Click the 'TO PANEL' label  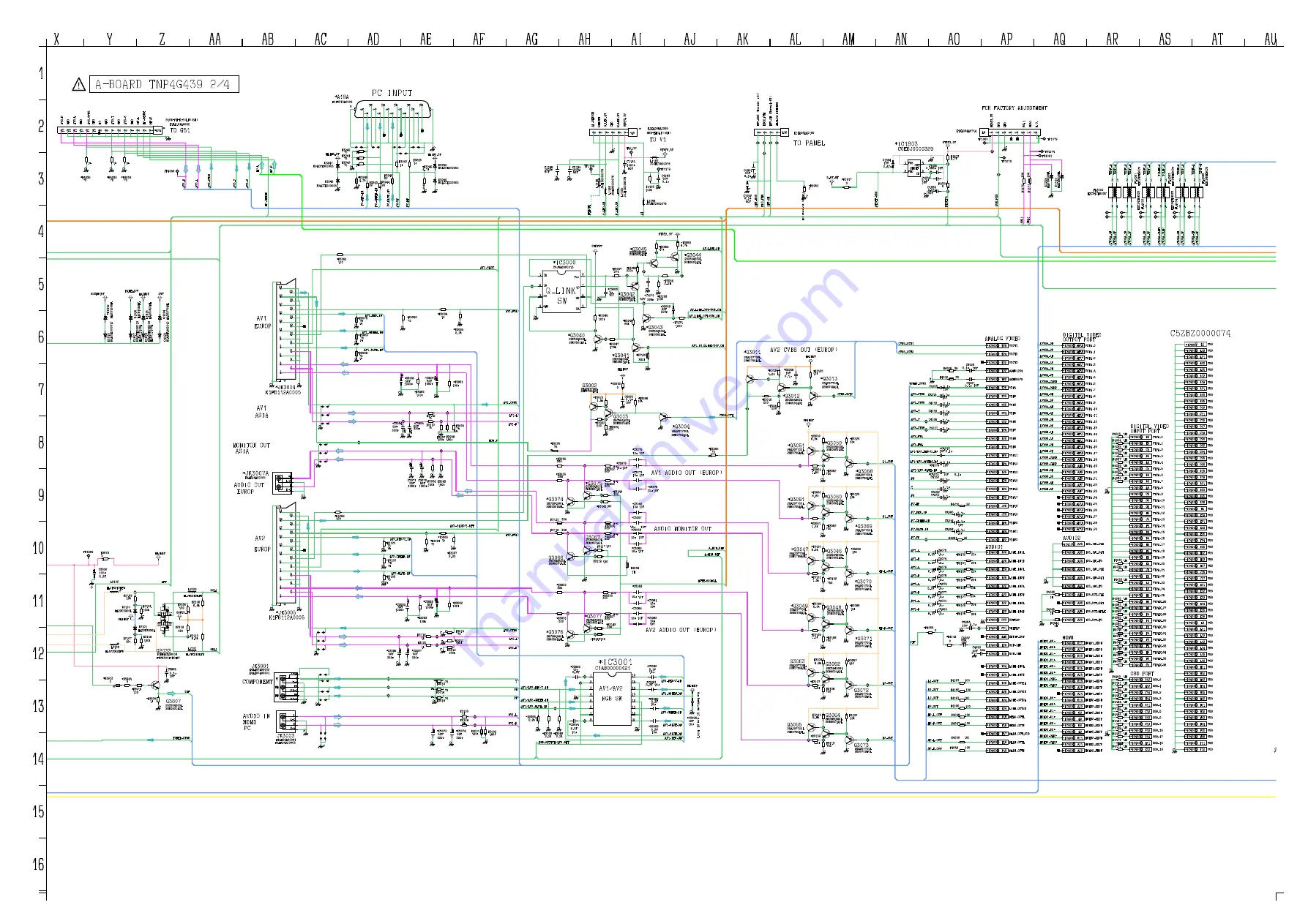point(809,143)
